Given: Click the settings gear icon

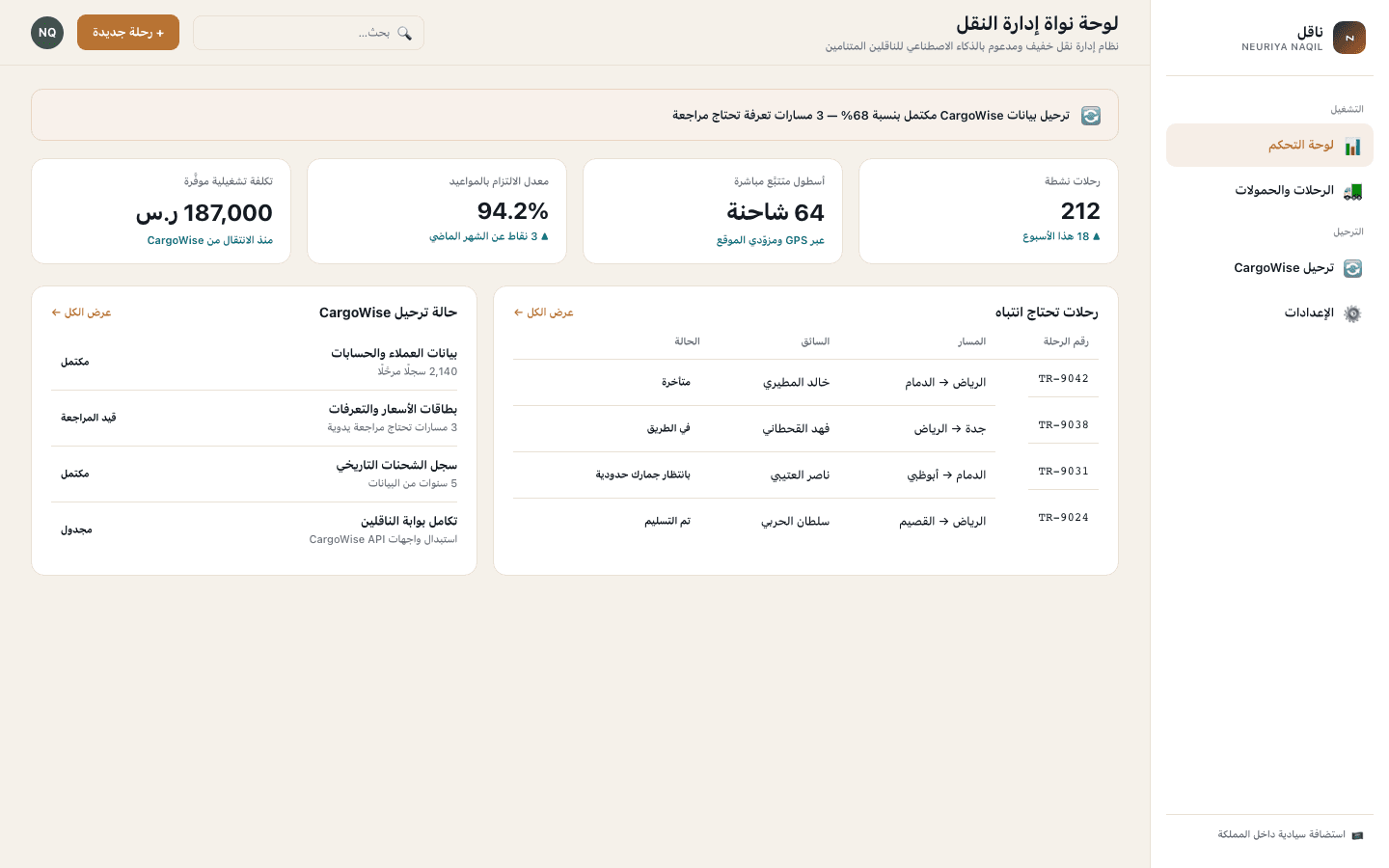Looking at the screenshot, I should (x=1352, y=313).
